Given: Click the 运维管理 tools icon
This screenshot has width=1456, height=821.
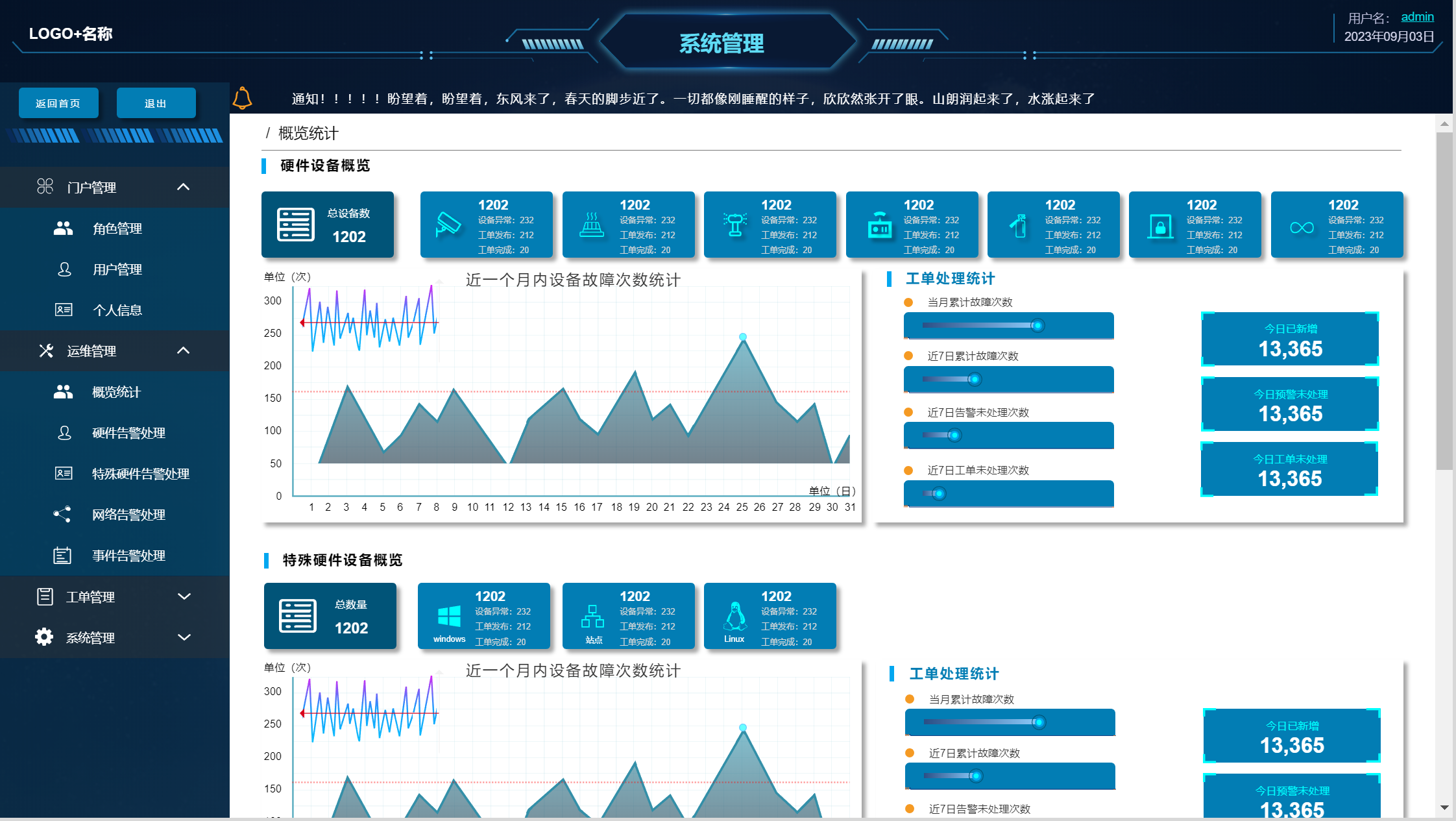Looking at the screenshot, I should 45,350.
